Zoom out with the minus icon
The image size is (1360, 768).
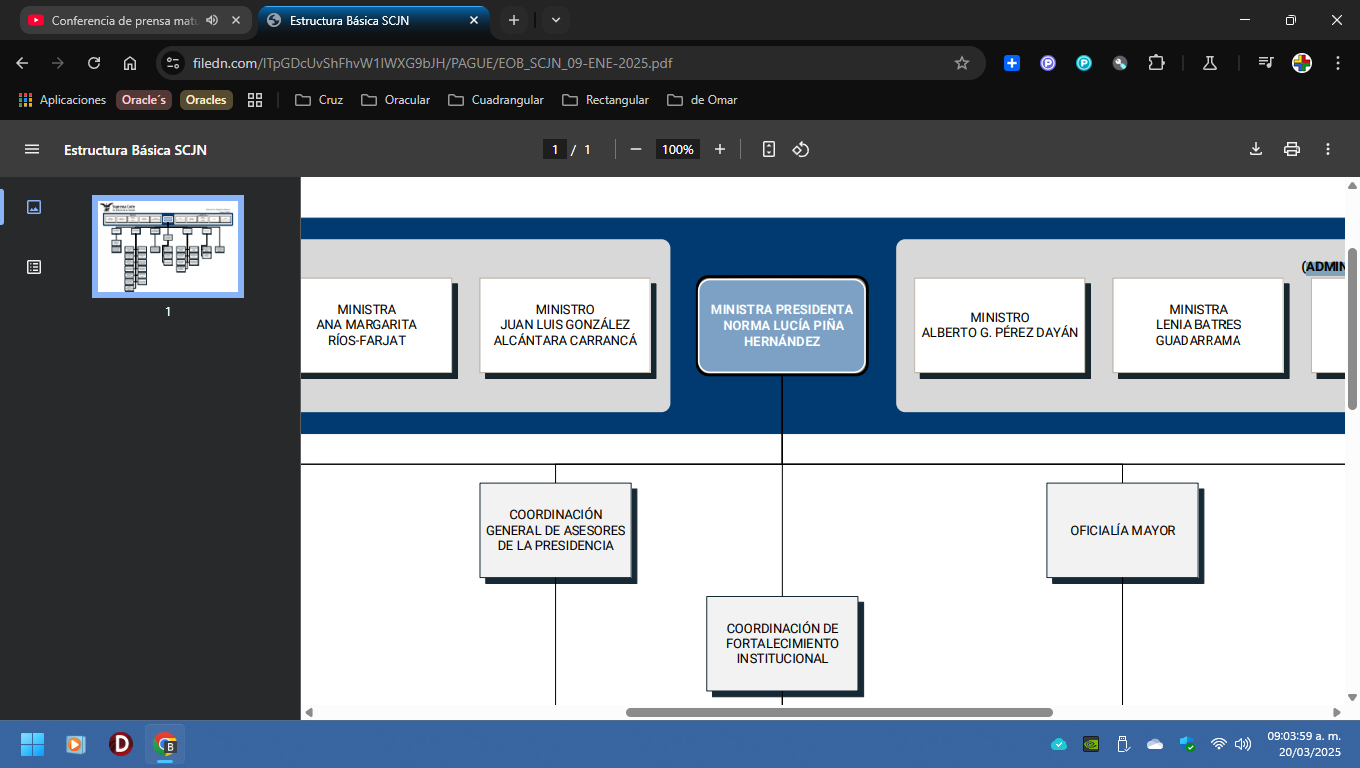point(636,149)
